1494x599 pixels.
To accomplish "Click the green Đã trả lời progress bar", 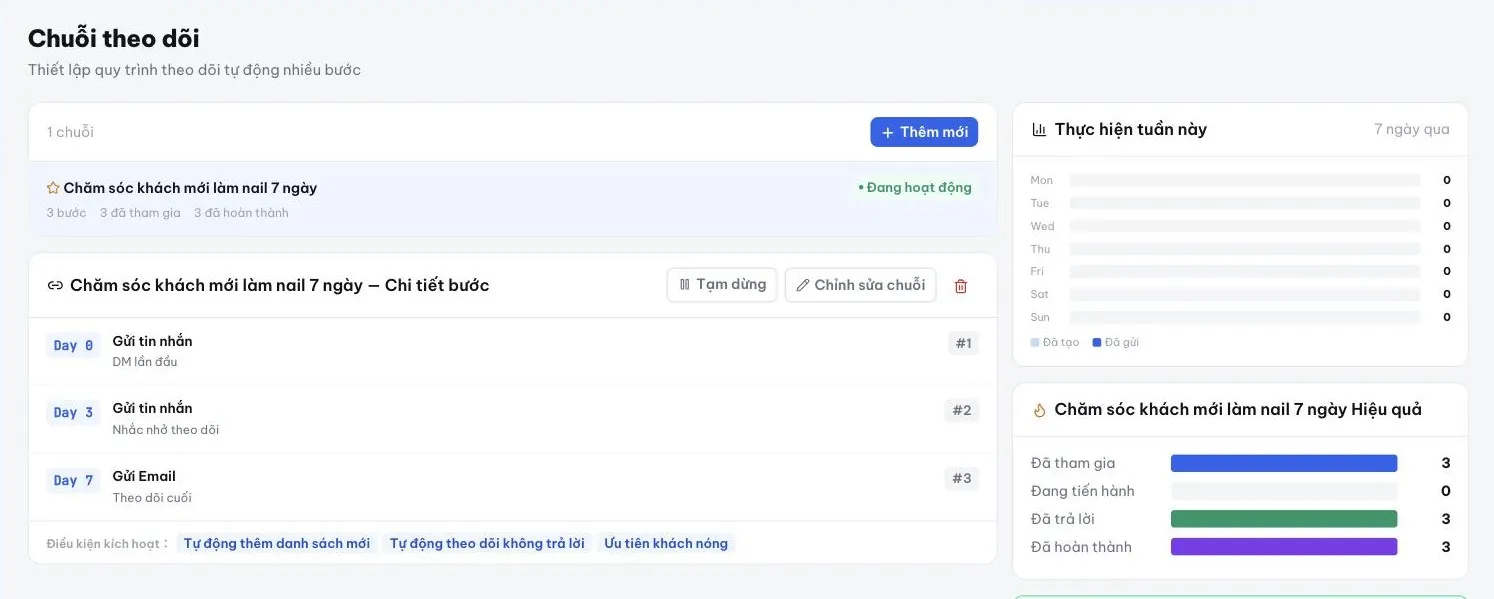I will point(1284,519).
